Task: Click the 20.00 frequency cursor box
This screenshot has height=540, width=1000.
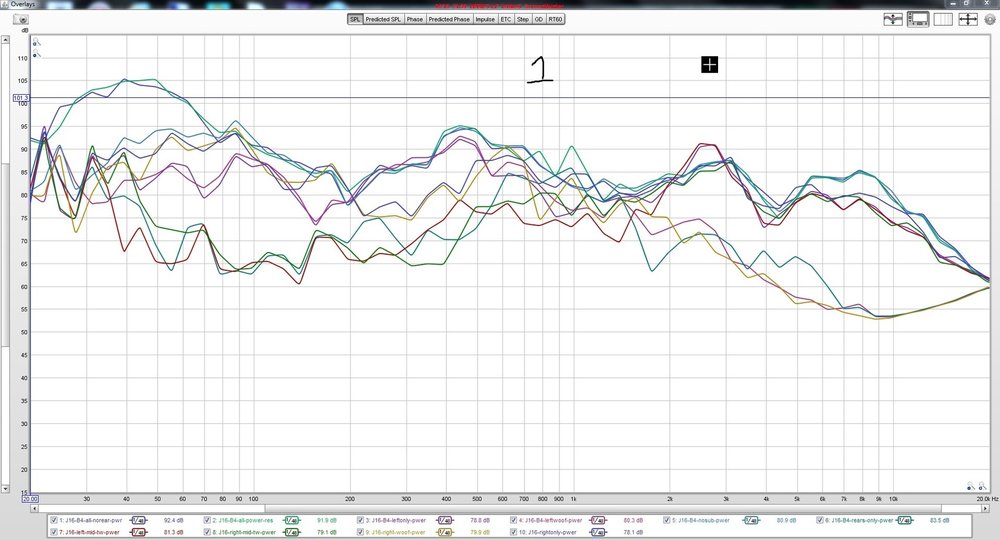Action: (31, 499)
